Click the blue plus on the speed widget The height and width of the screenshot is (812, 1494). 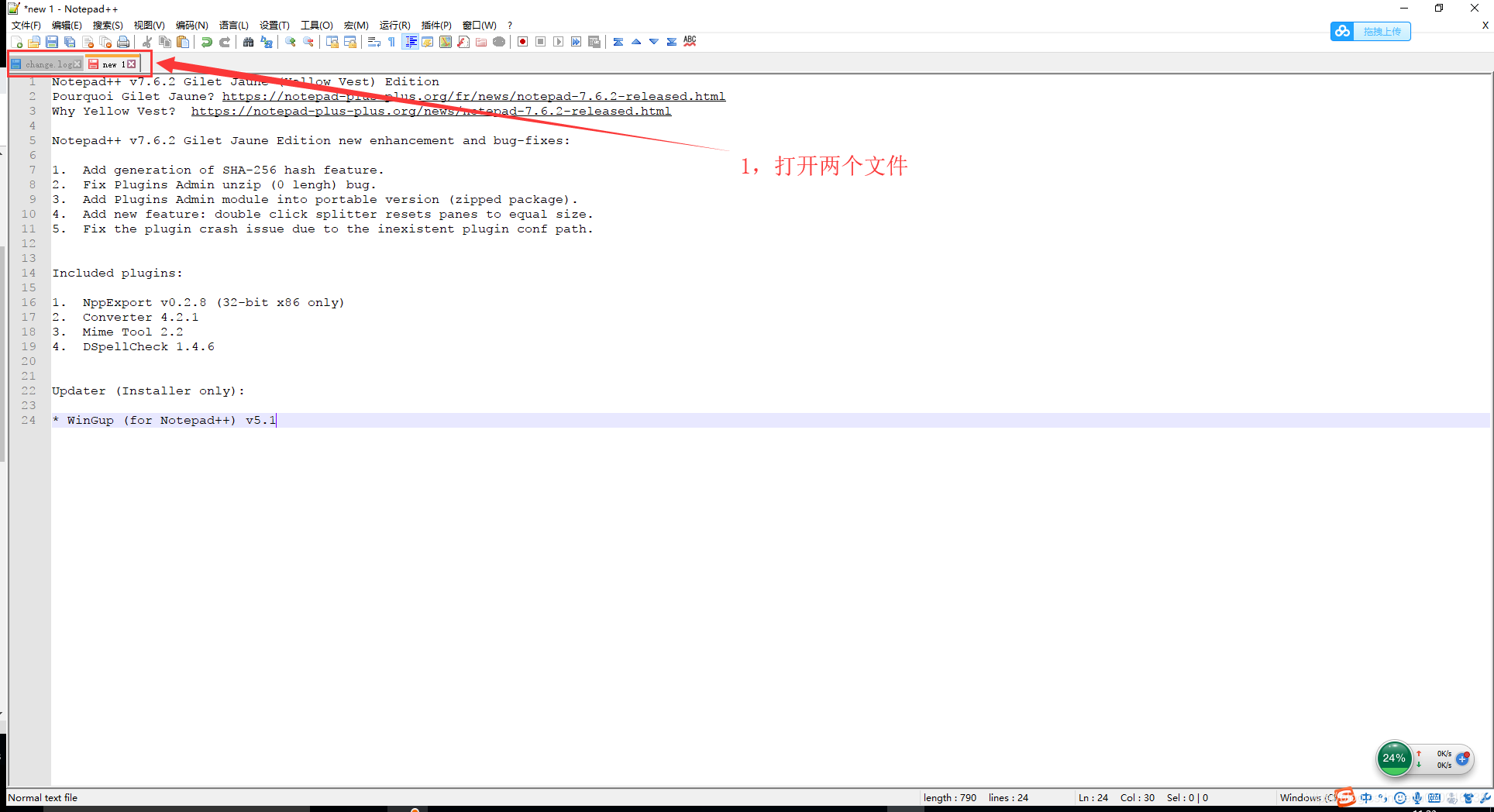(1462, 759)
